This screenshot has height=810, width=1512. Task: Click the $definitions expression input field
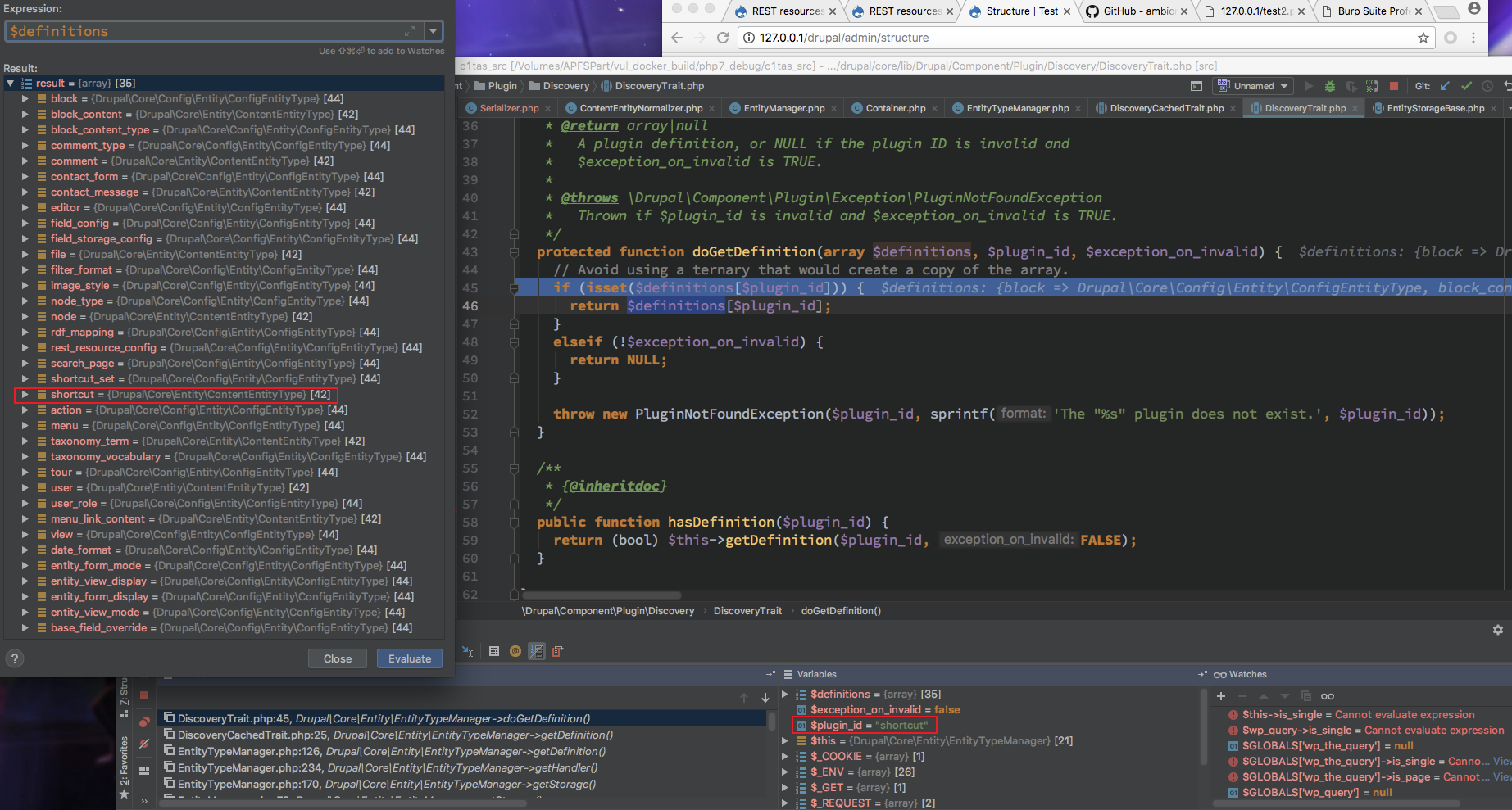coord(205,31)
